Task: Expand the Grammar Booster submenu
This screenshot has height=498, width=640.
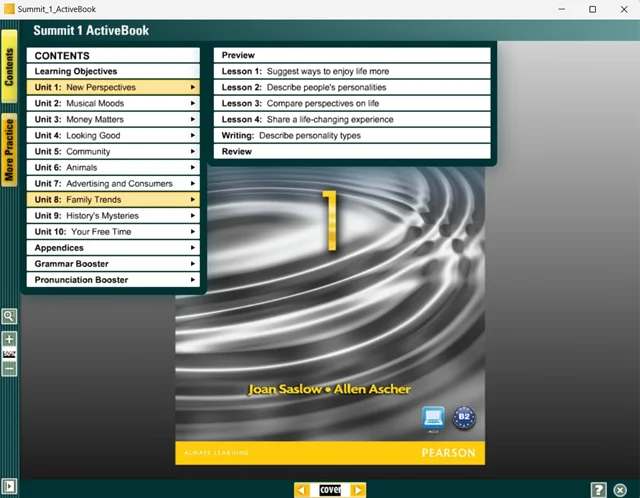Action: click(x=113, y=264)
